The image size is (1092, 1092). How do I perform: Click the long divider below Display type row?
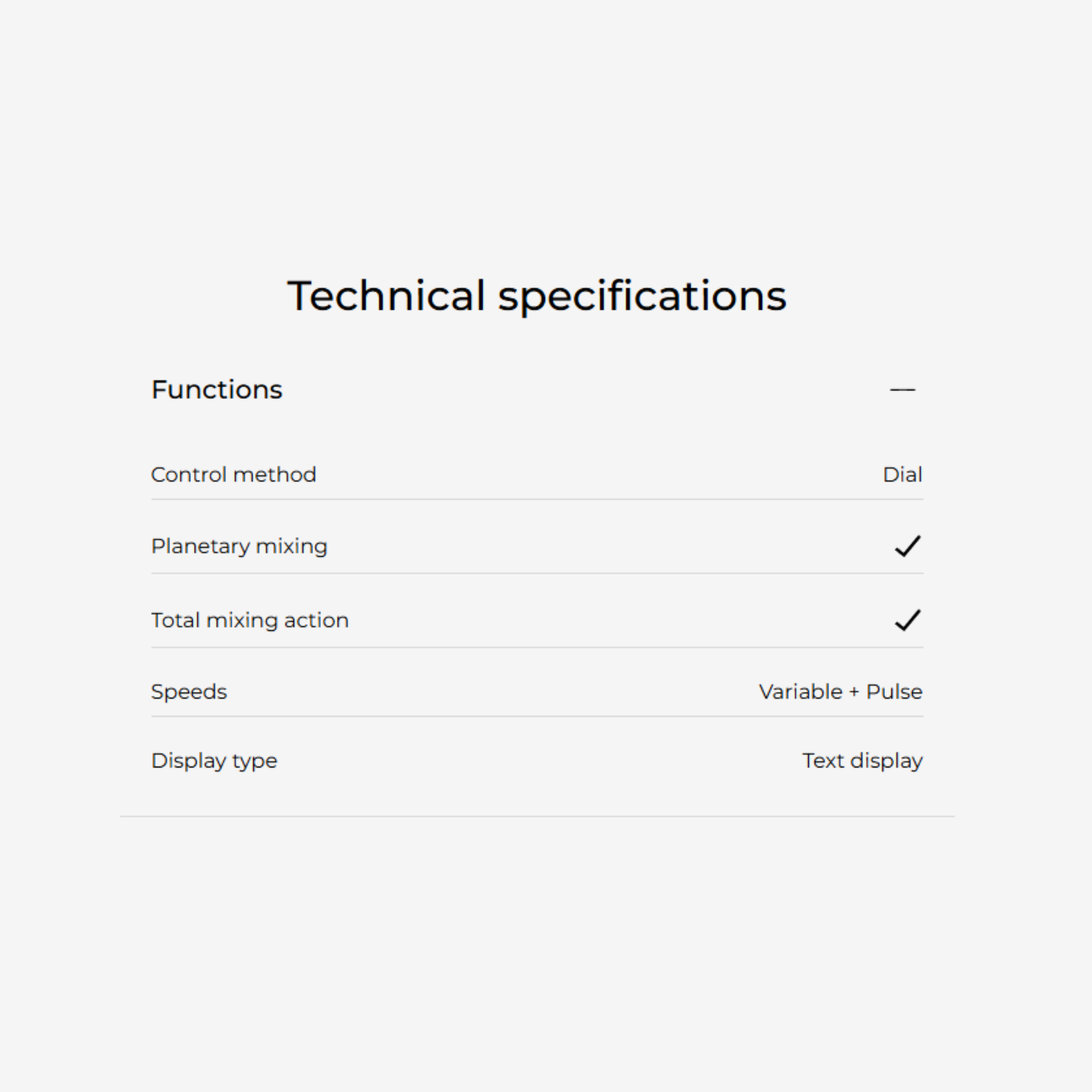pos(537,817)
